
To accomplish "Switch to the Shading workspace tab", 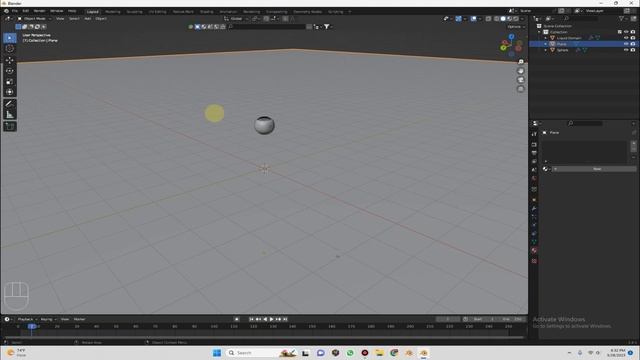I will pos(207,12).
